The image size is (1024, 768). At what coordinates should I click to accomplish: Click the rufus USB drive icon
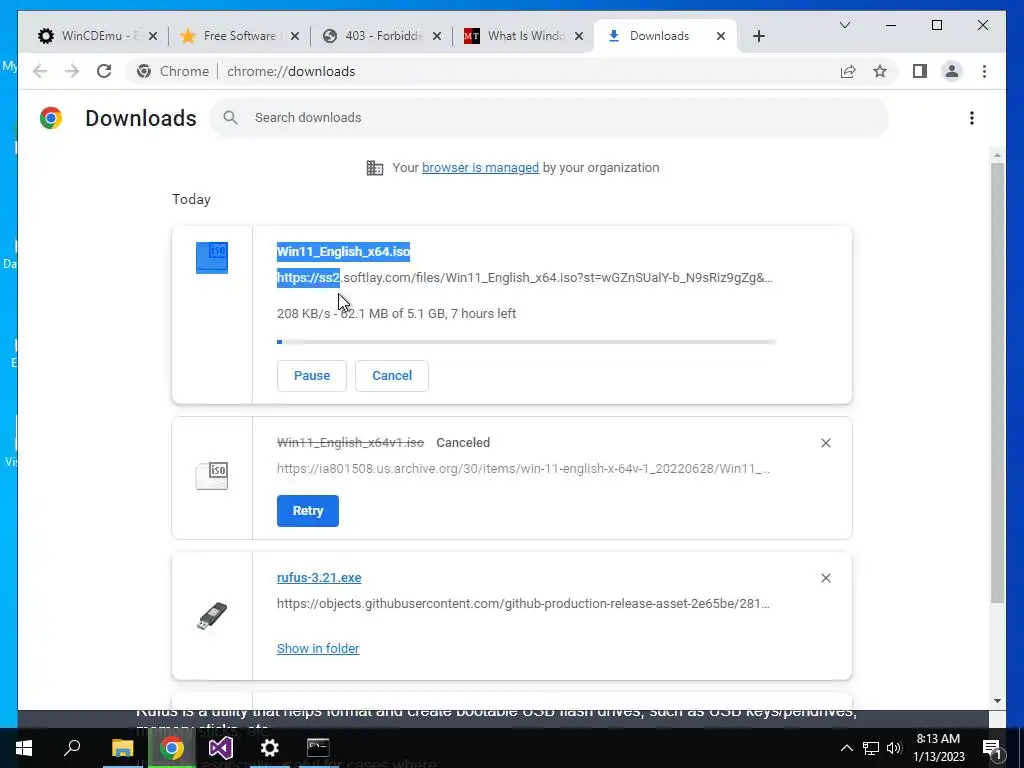(212, 616)
